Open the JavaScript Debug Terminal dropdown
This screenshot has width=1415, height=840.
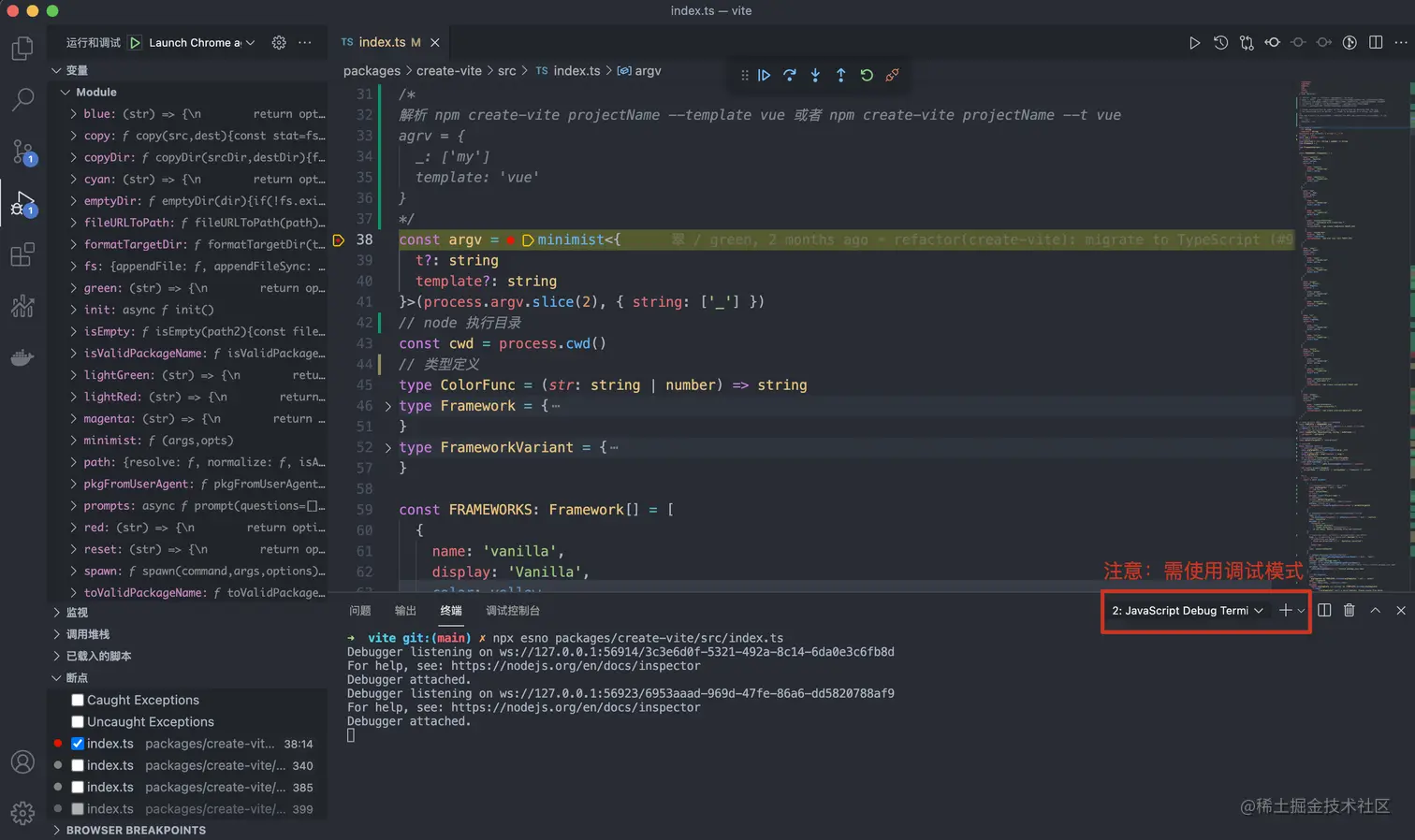[1259, 611]
